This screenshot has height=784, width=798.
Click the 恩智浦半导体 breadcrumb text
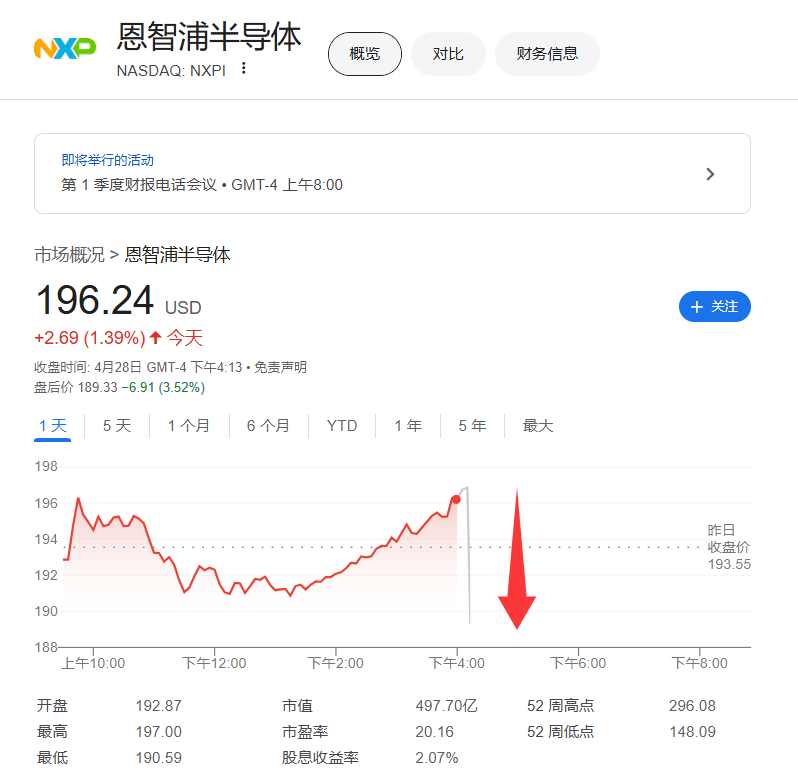click(177, 255)
